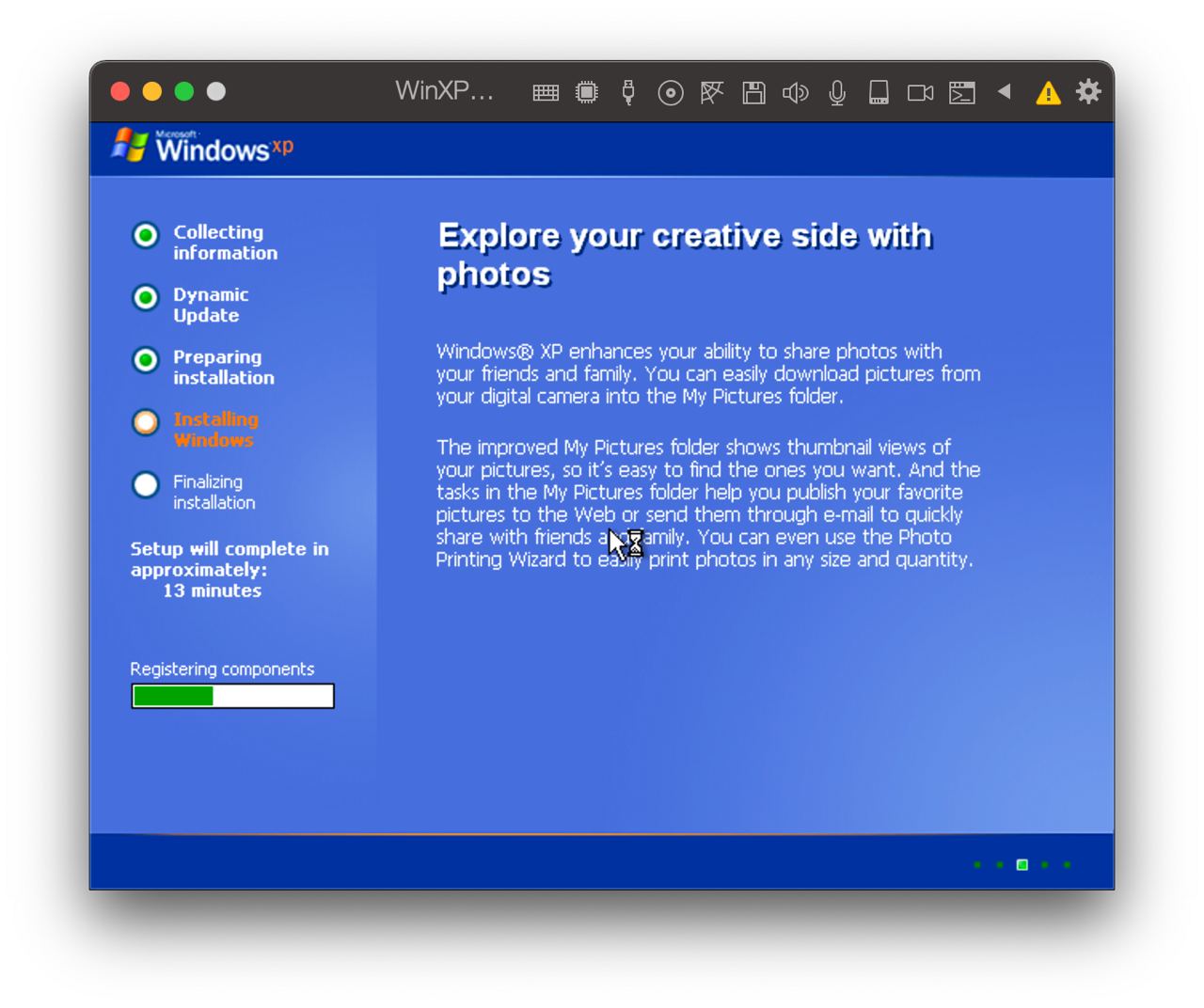Click the green full-screen window button
The height and width of the screenshot is (1008, 1204).
pos(184,91)
